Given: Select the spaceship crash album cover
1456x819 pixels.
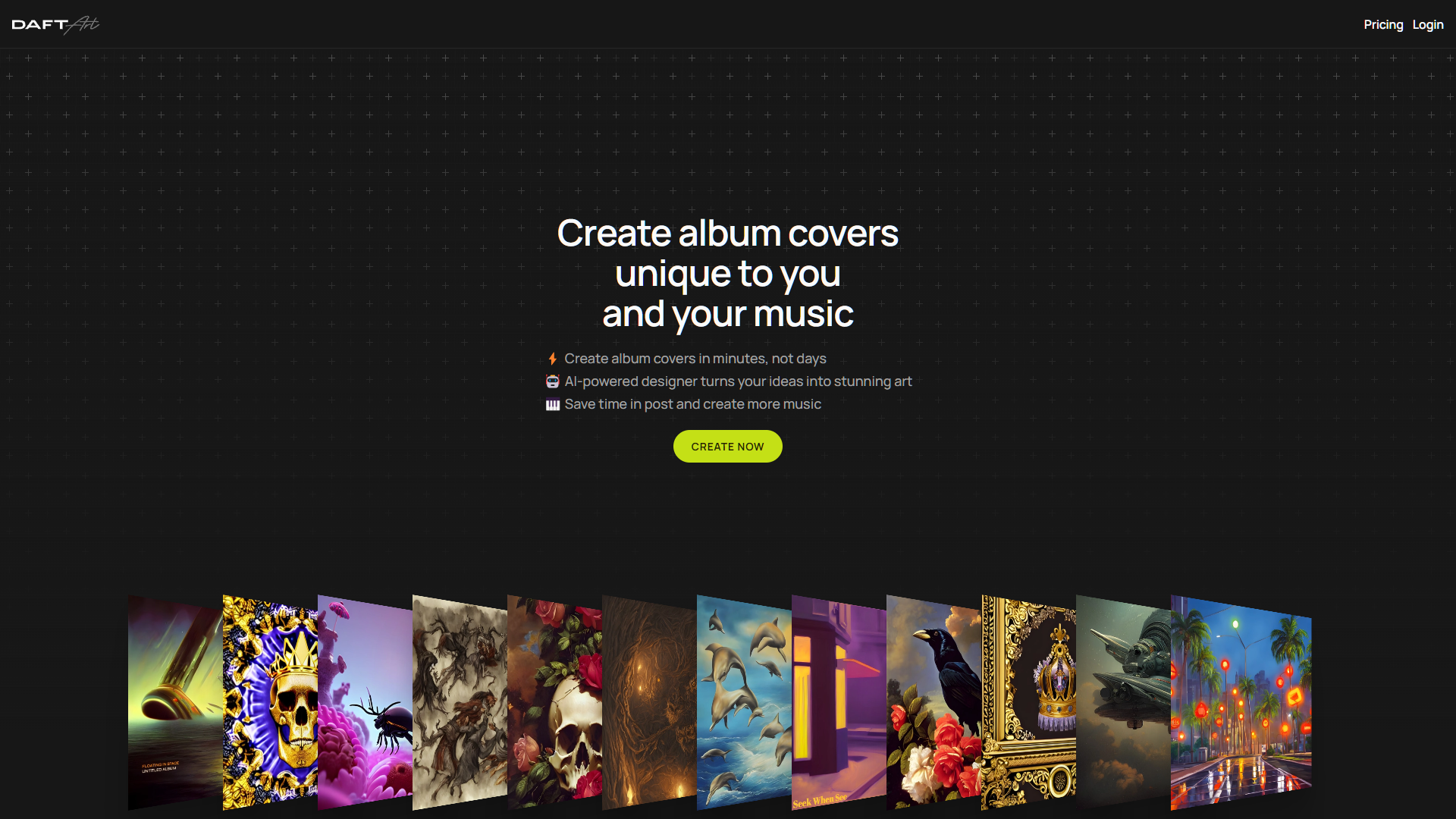Looking at the screenshot, I should (x=175, y=702).
